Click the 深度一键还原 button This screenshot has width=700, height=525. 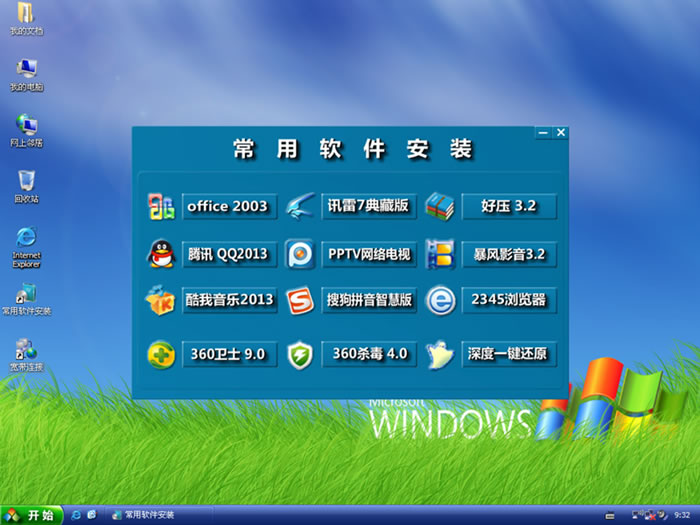pyautogui.click(x=509, y=354)
